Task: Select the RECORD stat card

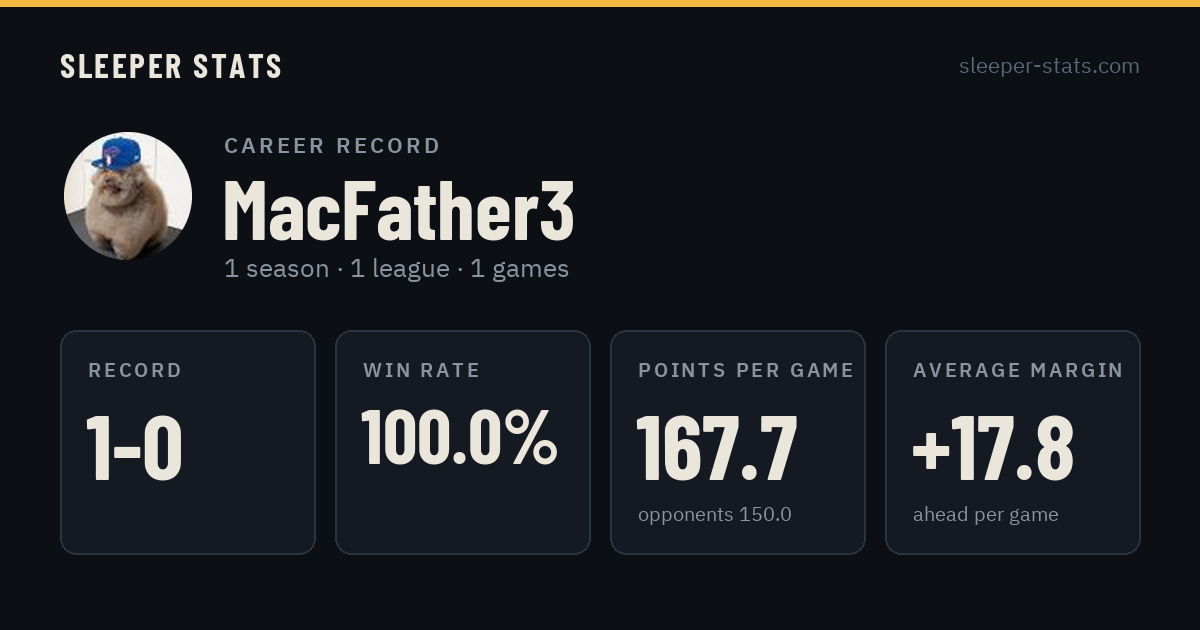Action: tap(188, 442)
